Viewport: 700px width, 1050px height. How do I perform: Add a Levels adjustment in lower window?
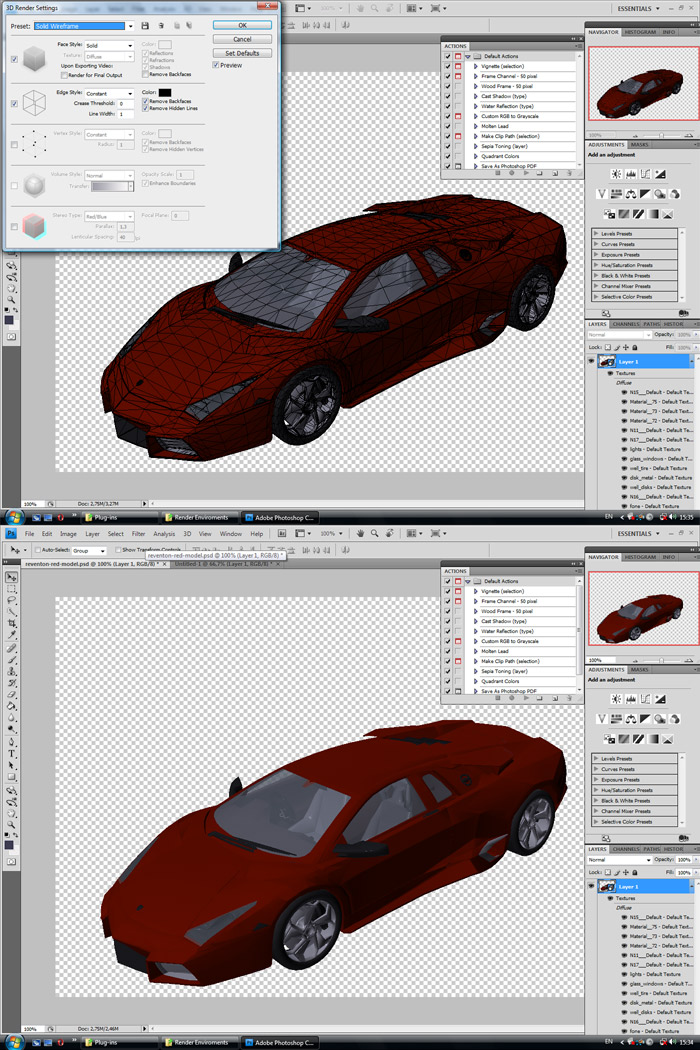(x=631, y=698)
